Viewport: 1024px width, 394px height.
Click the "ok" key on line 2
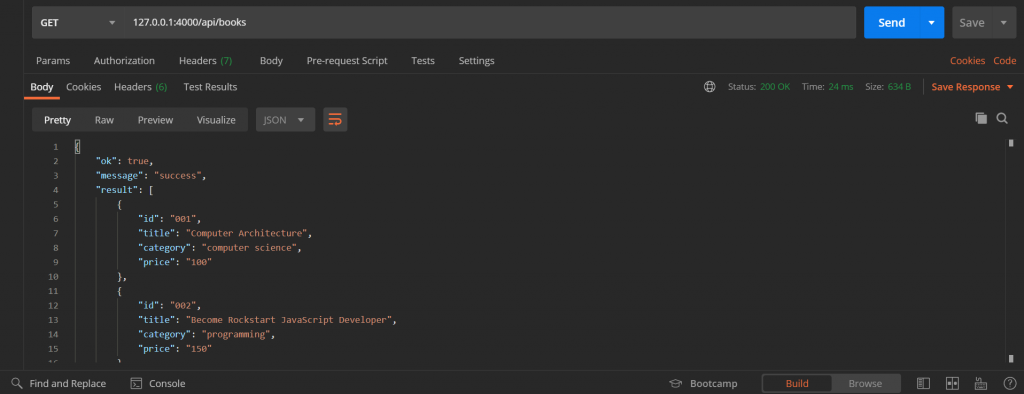click(x=106, y=161)
